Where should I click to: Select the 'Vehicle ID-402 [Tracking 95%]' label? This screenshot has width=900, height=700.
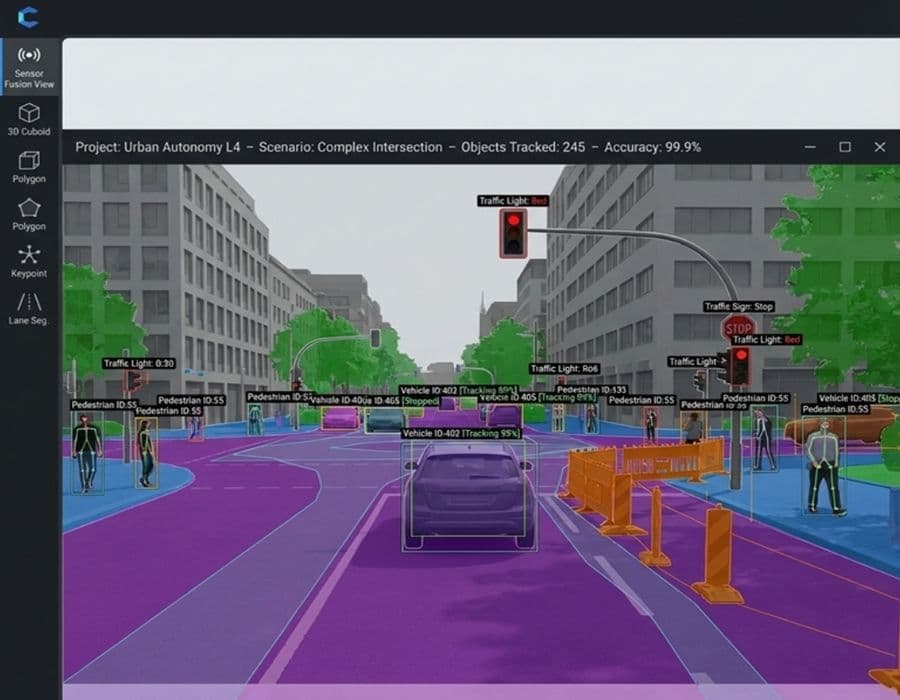click(x=461, y=433)
